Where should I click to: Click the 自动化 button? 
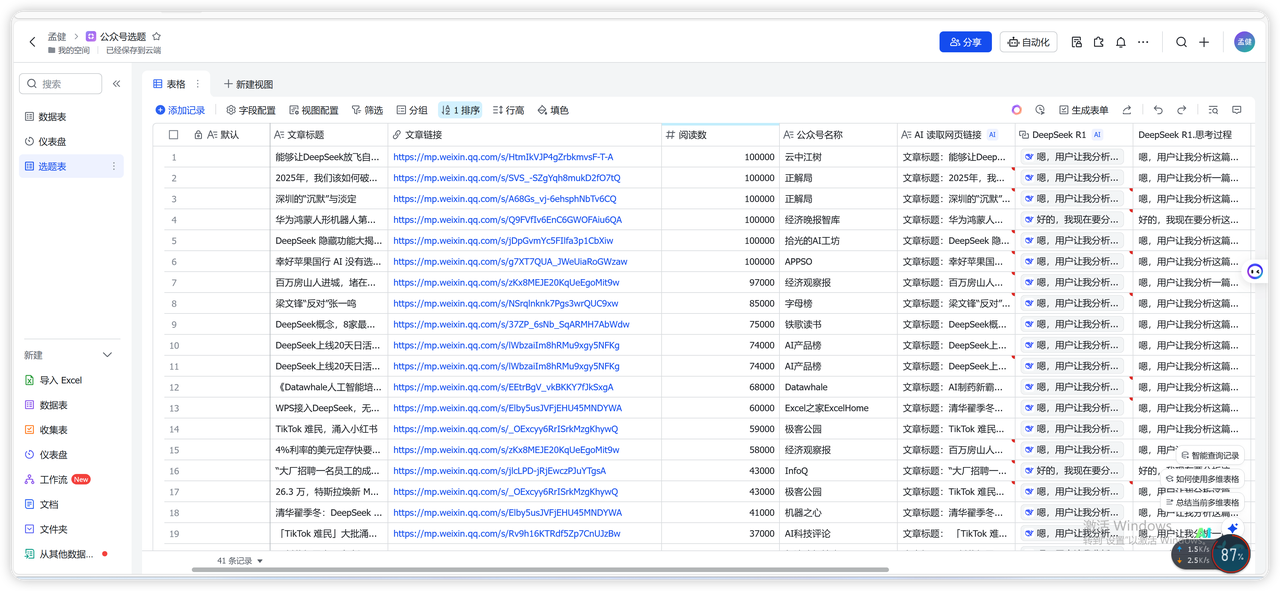[1028, 42]
